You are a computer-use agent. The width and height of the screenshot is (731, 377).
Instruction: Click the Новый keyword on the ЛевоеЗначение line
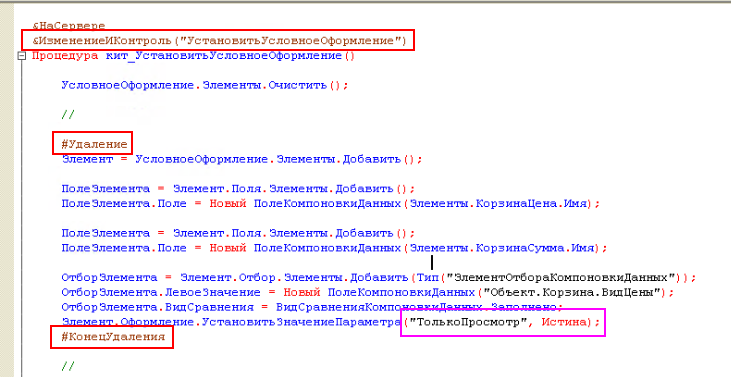[302, 293]
